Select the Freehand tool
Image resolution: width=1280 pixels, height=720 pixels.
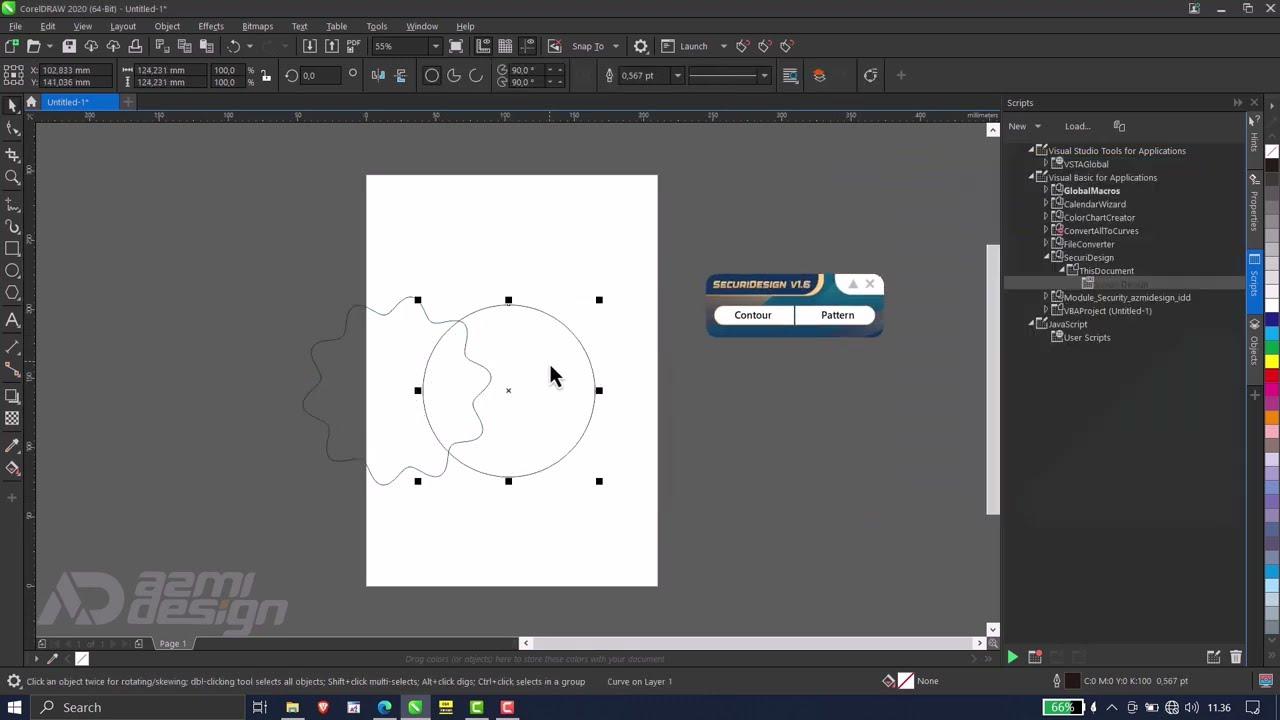tap(12, 203)
